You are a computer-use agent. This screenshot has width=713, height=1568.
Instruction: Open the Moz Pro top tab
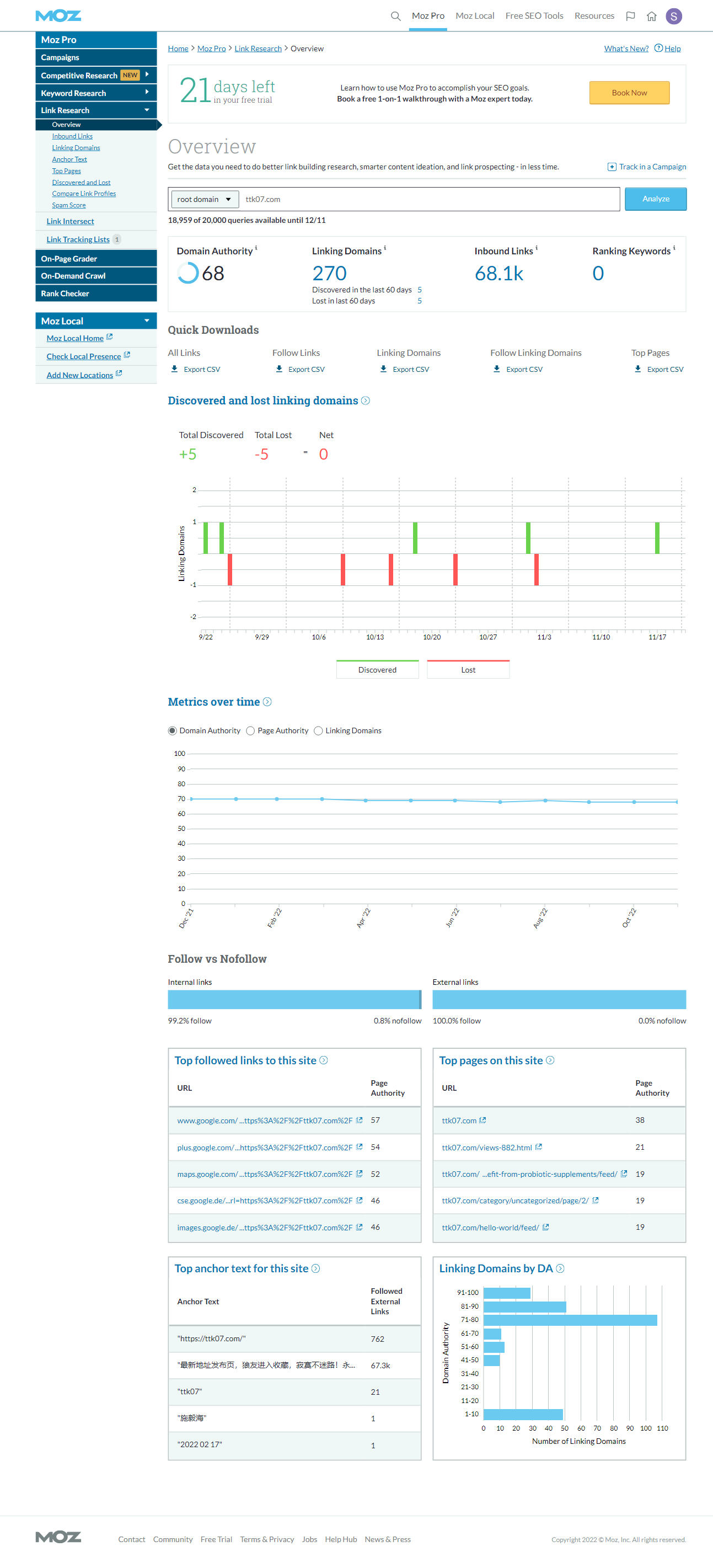pos(428,16)
